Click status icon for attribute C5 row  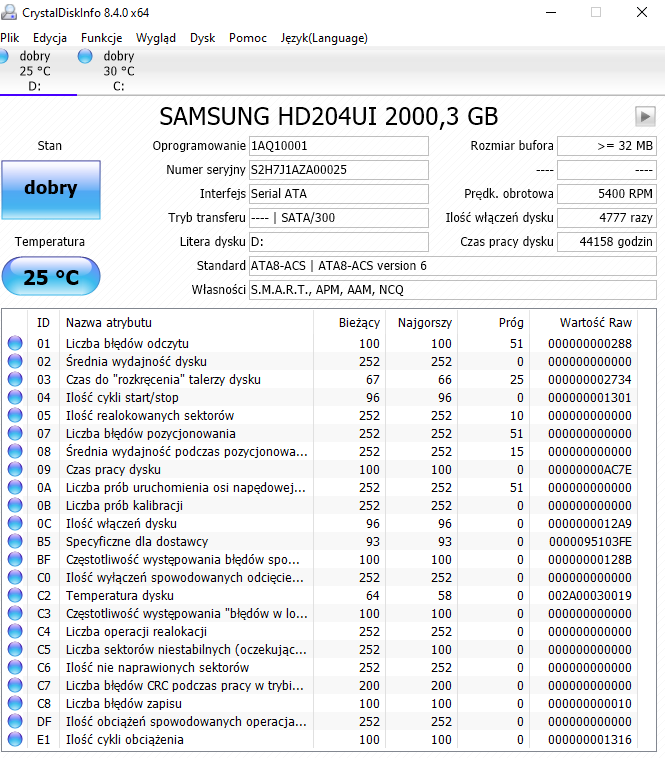(15, 649)
